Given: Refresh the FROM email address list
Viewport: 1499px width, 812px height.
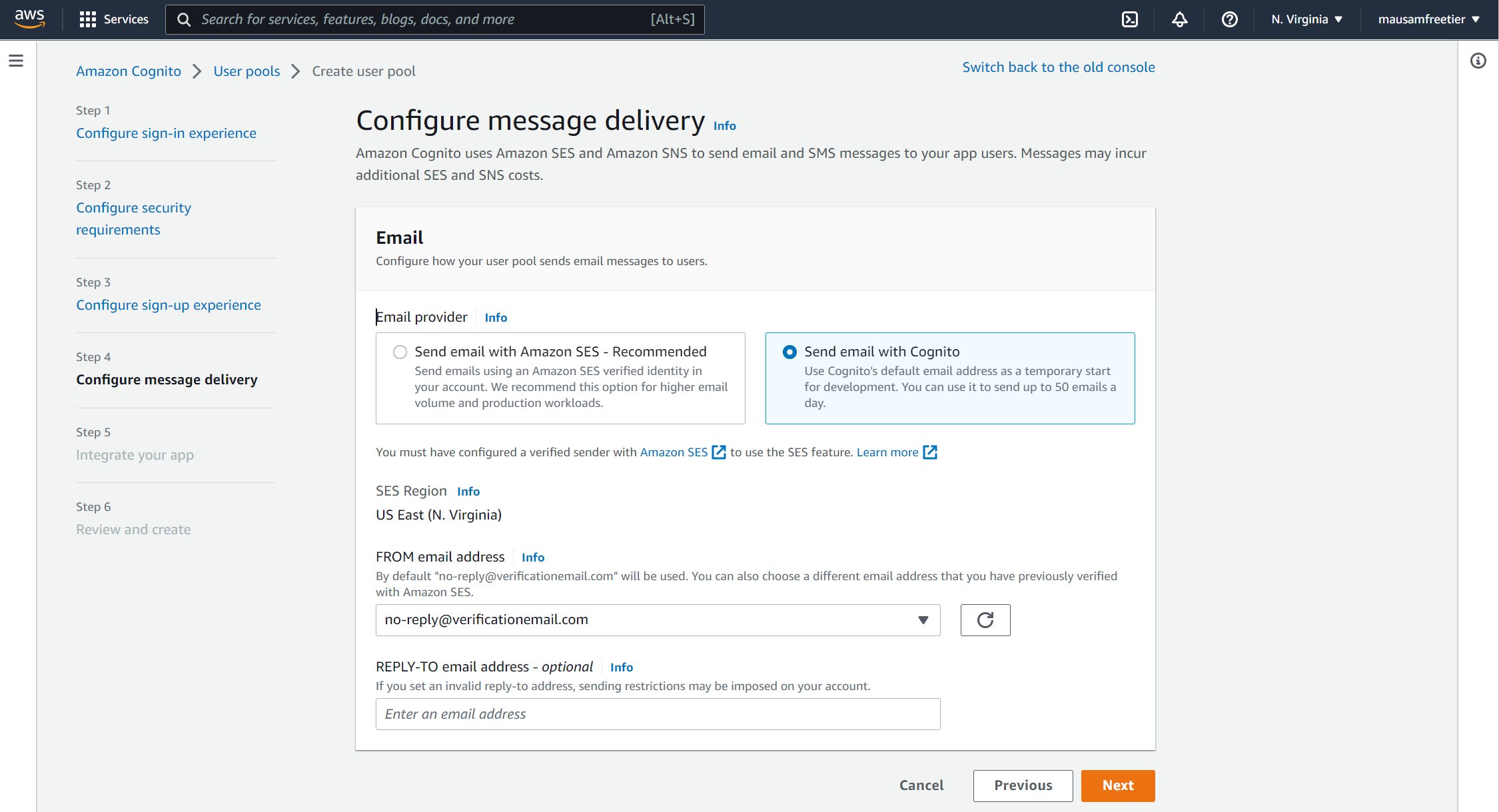Looking at the screenshot, I should pos(985,620).
